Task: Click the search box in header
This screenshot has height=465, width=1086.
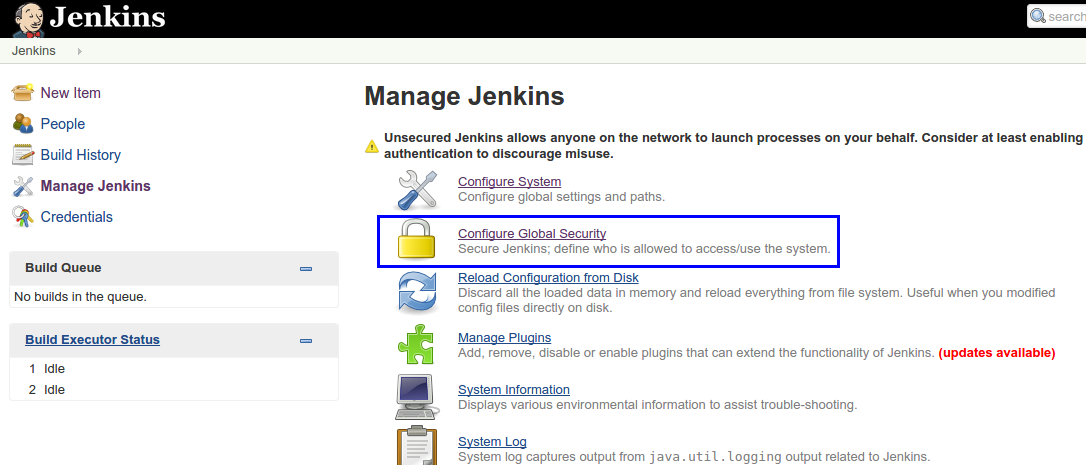Action: click(1056, 17)
